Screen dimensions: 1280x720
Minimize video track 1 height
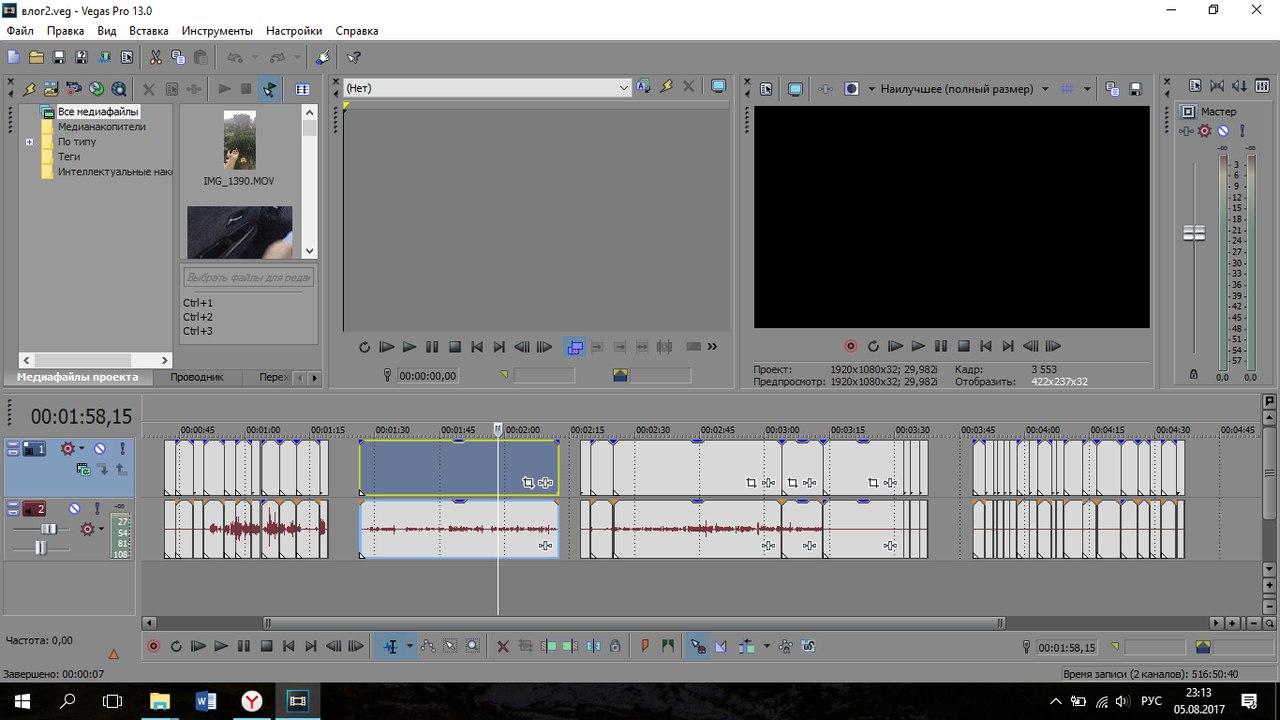tap(13, 444)
